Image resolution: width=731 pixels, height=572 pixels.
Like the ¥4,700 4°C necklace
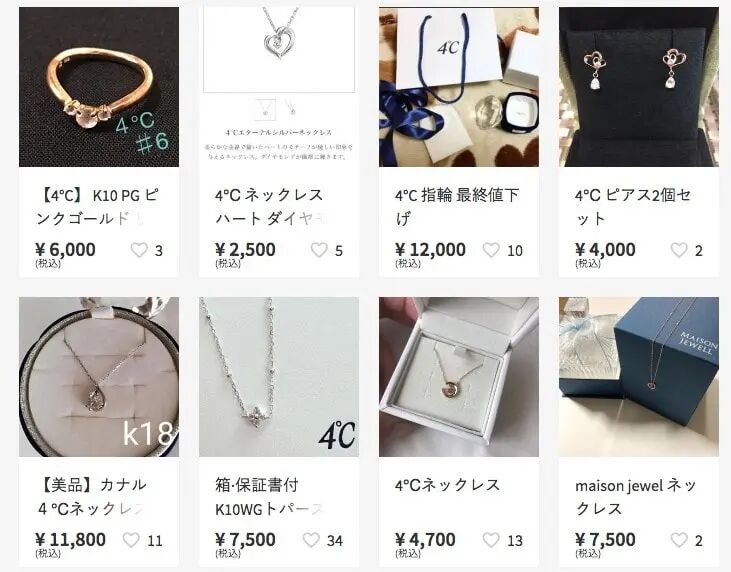coord(491,540)
